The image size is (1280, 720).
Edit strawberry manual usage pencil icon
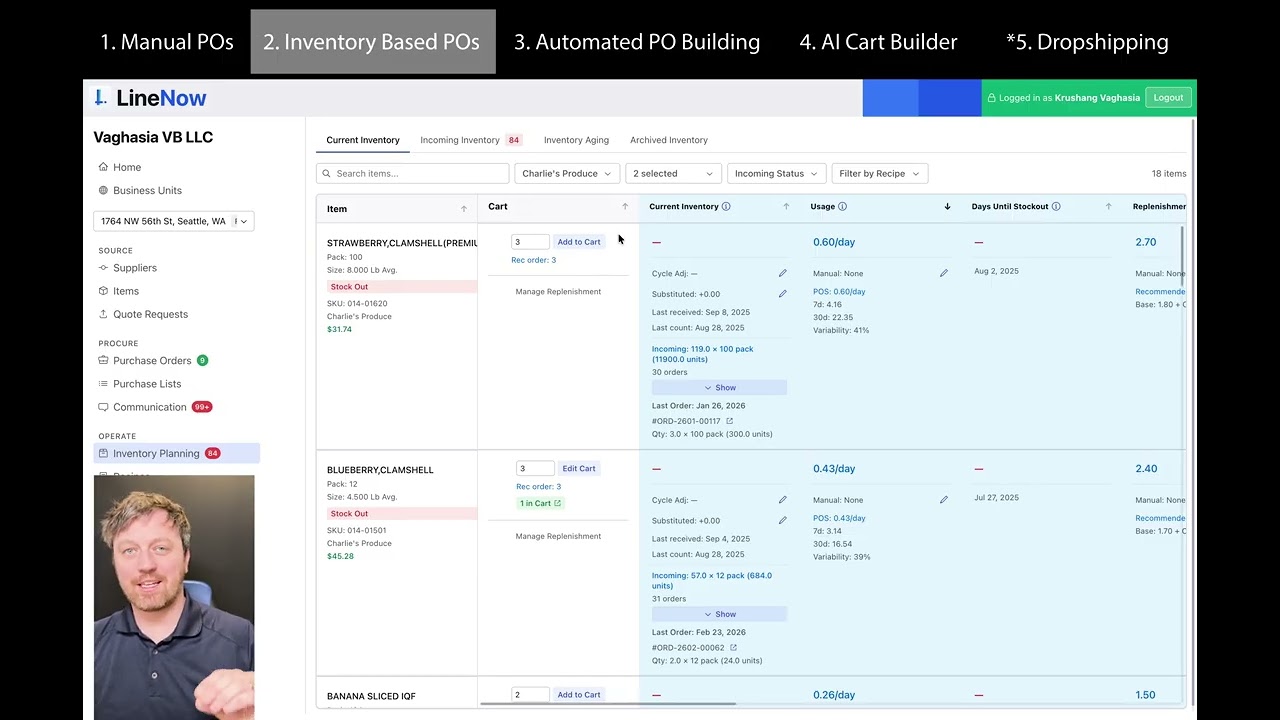pyautogui.click(x=943, y=273)
